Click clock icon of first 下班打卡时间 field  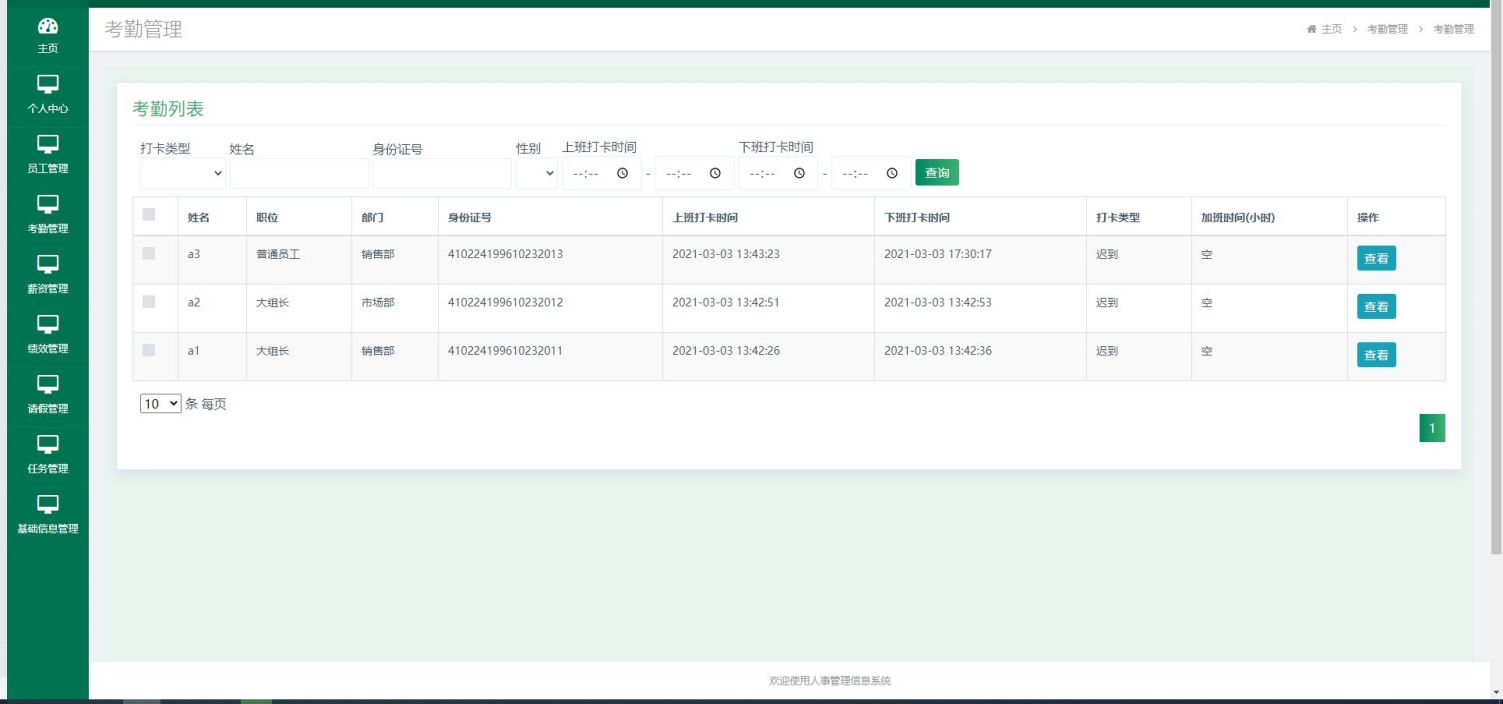[x=799, y=173]
